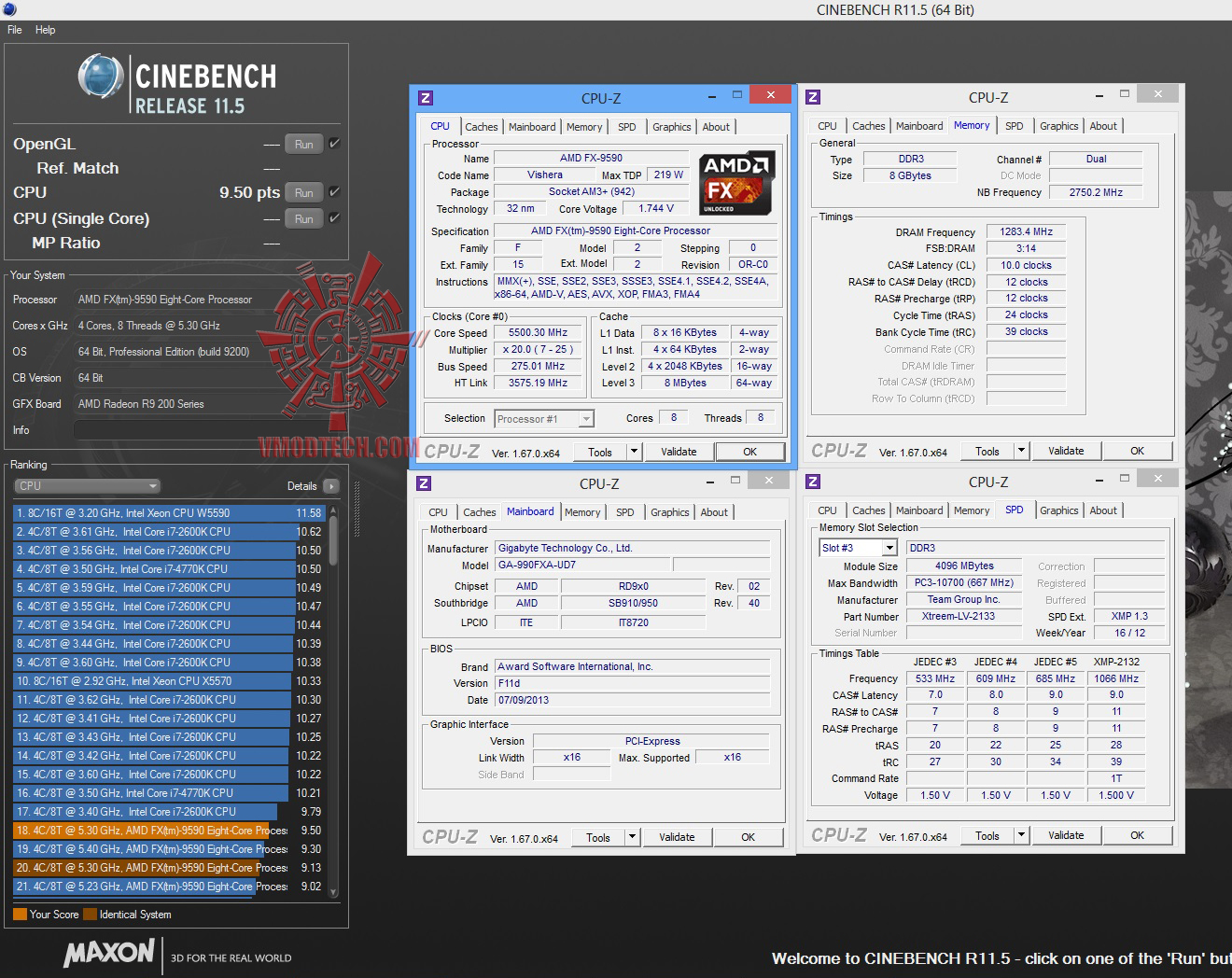
Task: Click the MAXON logo at the bottom
Action: 109,953
